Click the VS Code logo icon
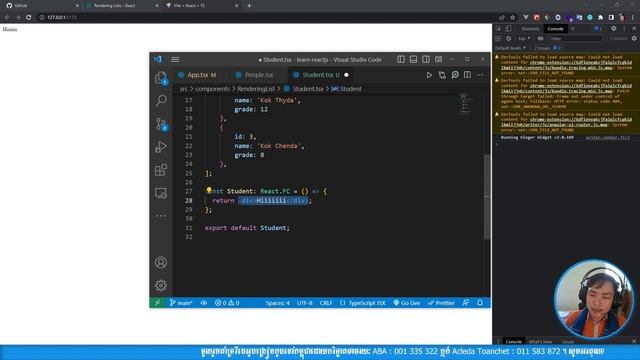Screen dimensions: 640x360 158,59
